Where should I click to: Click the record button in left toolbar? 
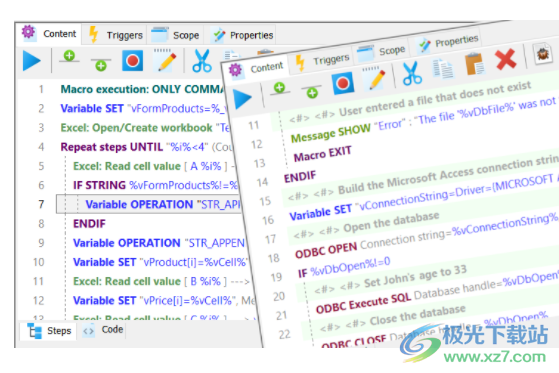pyautogui.click(x=133, y=61)
